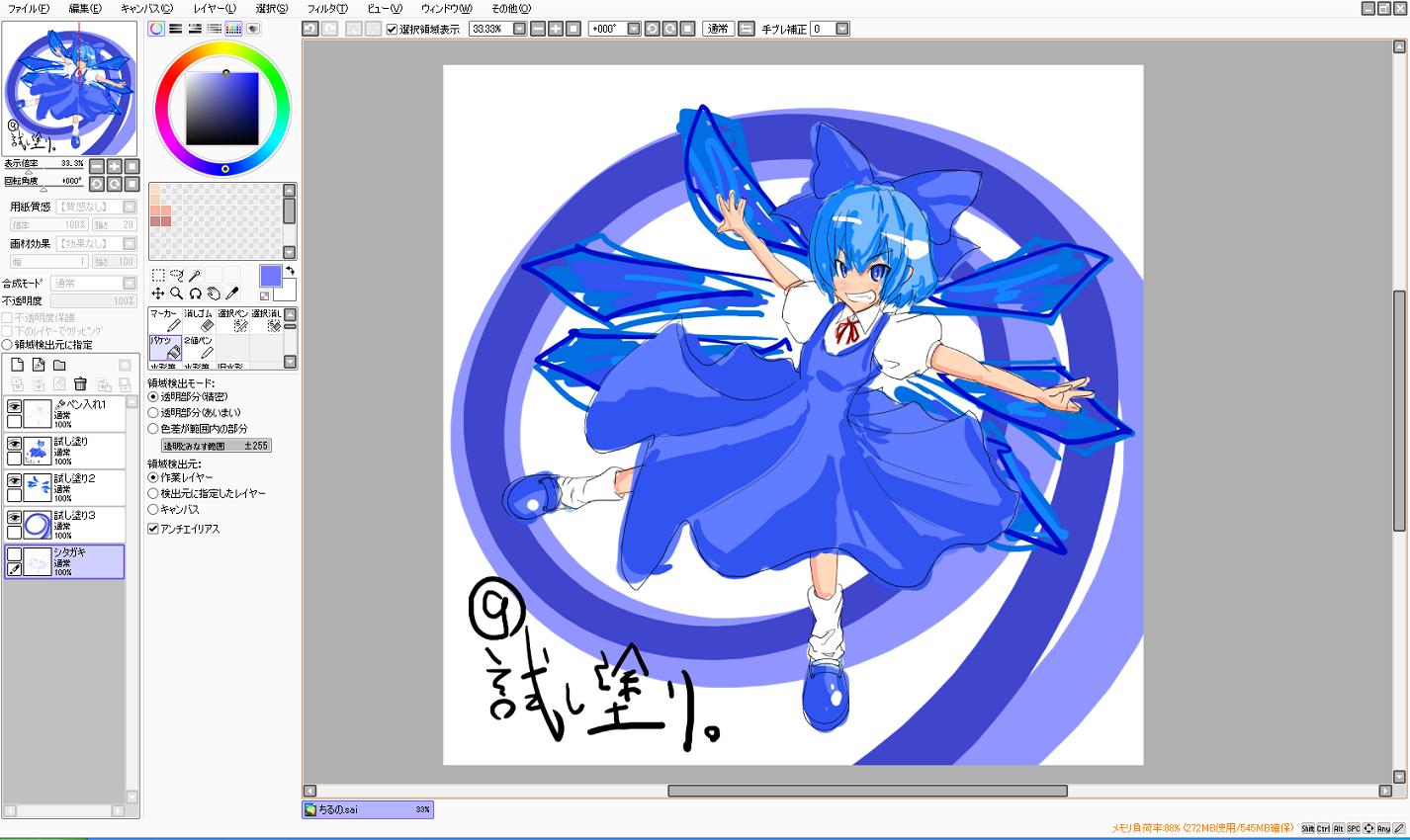1410x840 pixels.
Task: Select the バケツ bucket tool
Action: point(165,347)
